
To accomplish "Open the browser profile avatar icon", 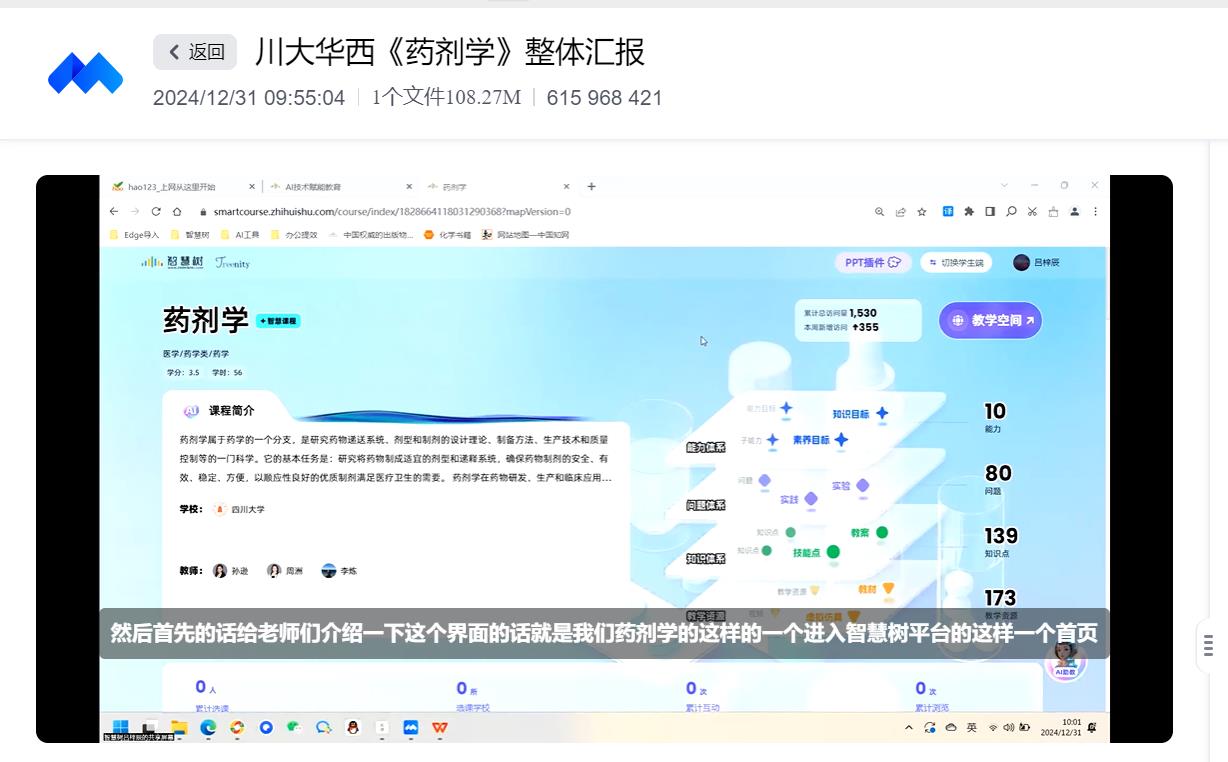I will click(x=1074, y=211).
